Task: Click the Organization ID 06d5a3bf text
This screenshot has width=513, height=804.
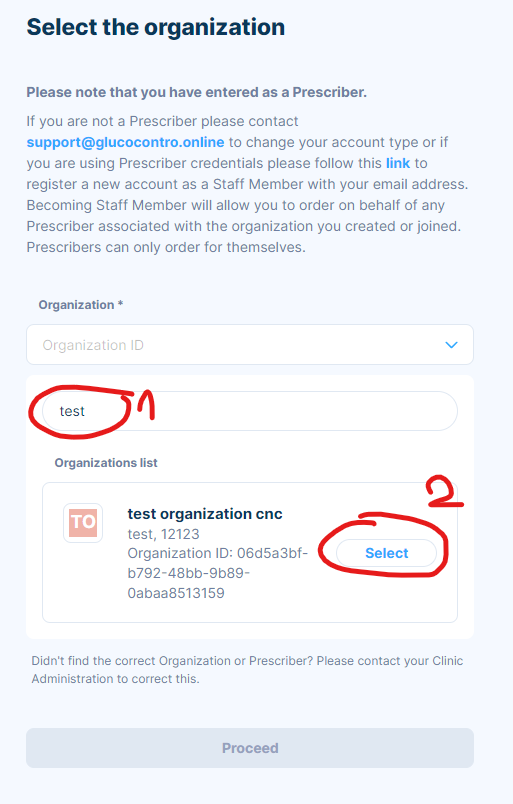Action: click(218, 573)
